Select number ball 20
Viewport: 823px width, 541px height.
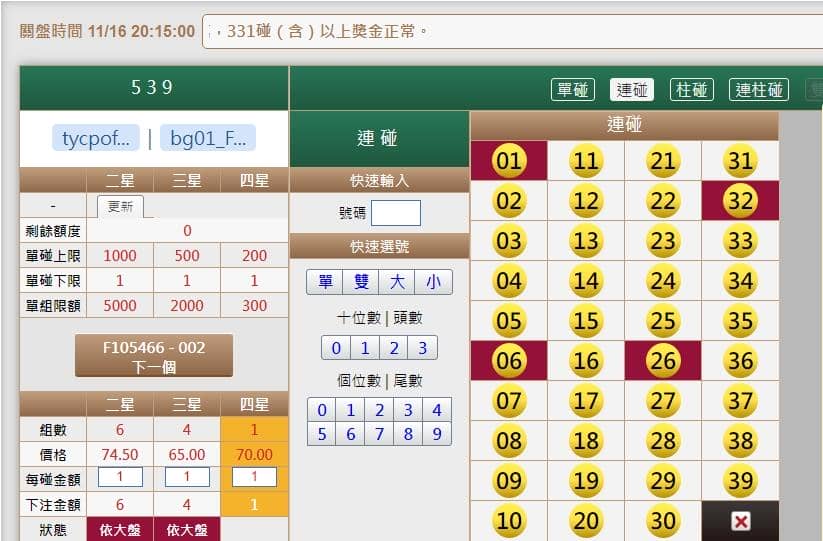click(x=586, y=521)
